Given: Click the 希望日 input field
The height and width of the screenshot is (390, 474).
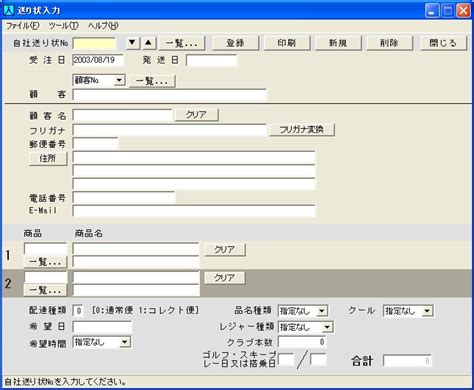Looking at the screenshot, I should tap(102, 327).
